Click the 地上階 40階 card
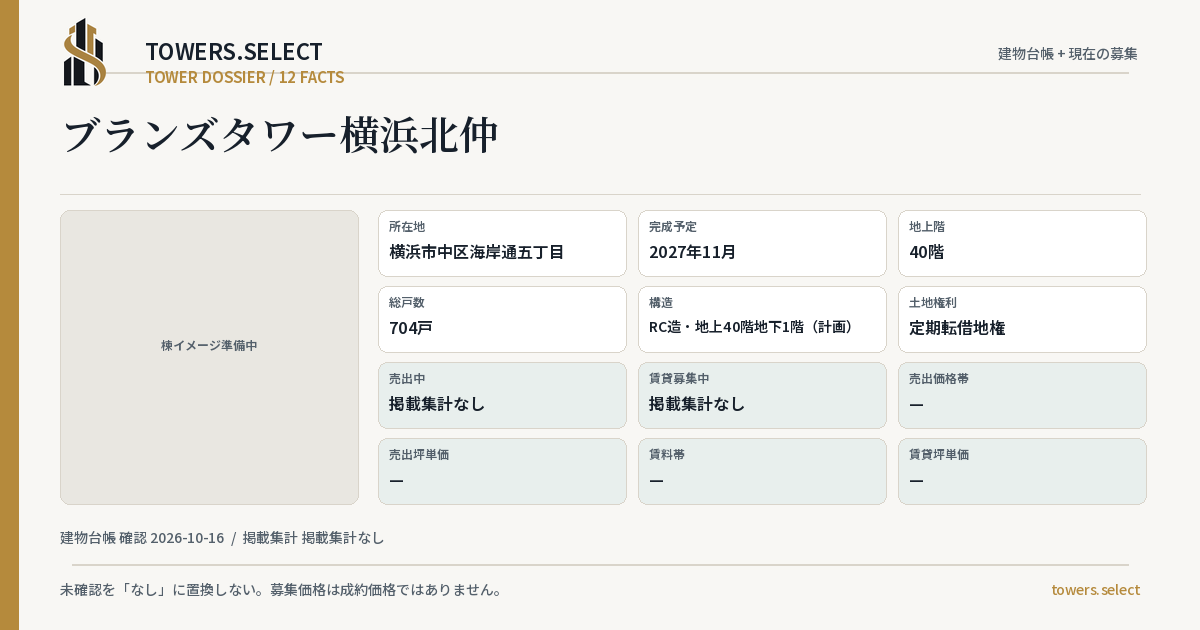Screen dimensions: 1200x630 click(x=1022, y=243)
